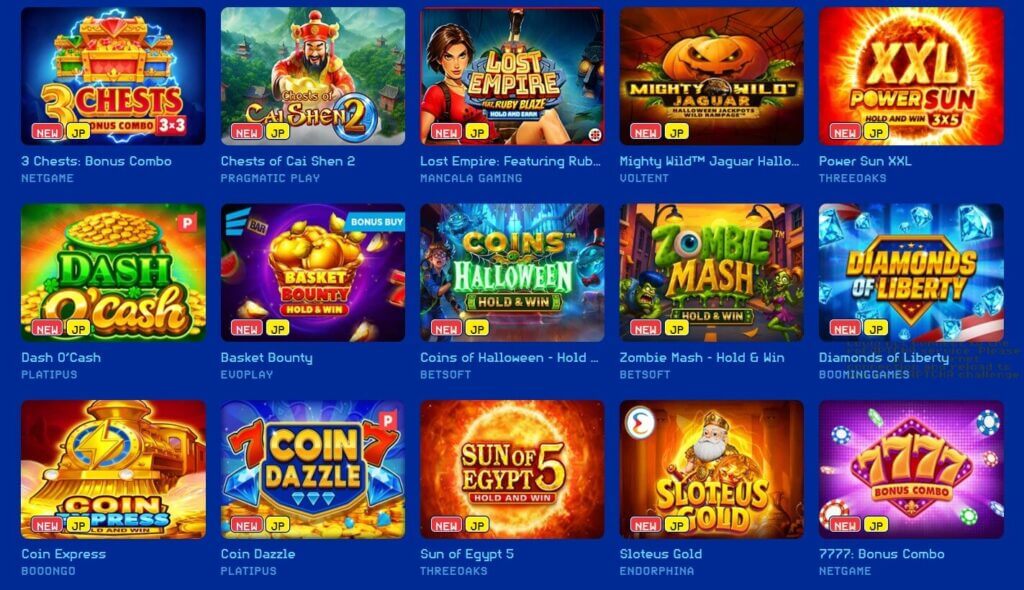
Task: Click the Threeoaks provider under Power Sun XXL
Action: point(852,178)
